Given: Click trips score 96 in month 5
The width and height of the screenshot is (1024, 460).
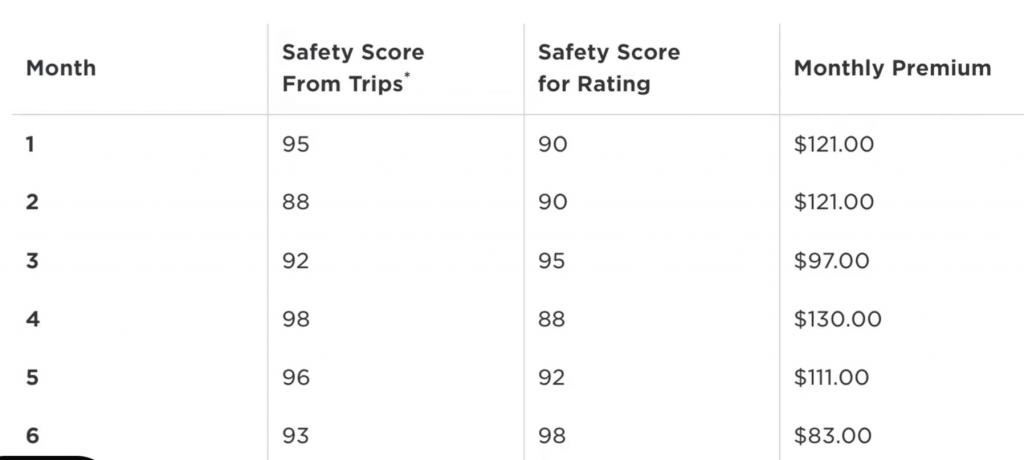Looking at the screenshot, I should (x=296, y=377).
